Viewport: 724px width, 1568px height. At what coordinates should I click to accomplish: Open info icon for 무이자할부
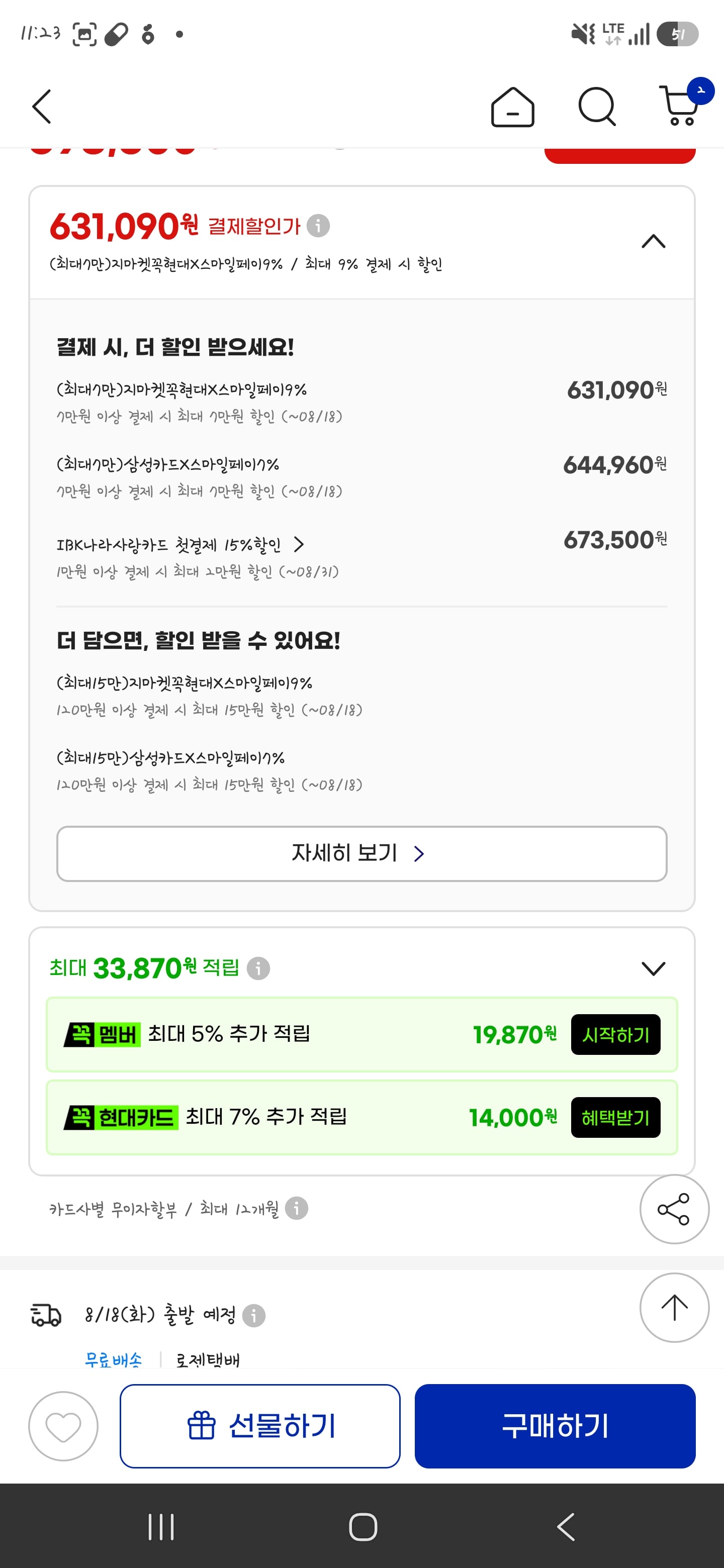(x=297, y=1208)
